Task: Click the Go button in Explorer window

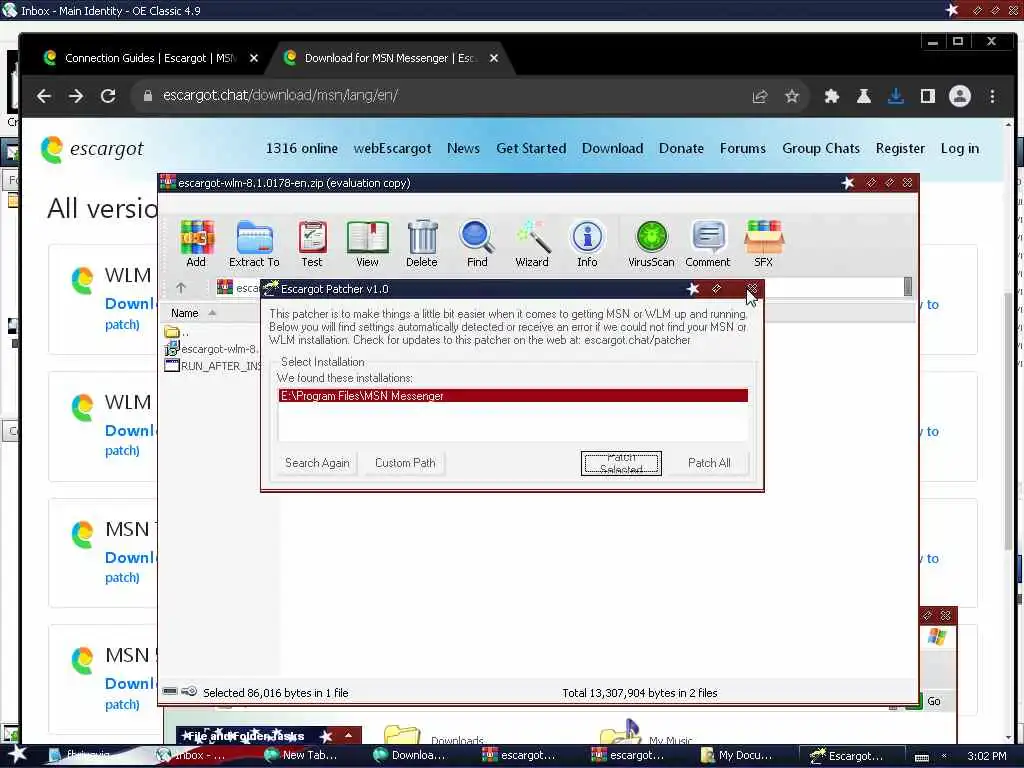Action: point(925,701)
